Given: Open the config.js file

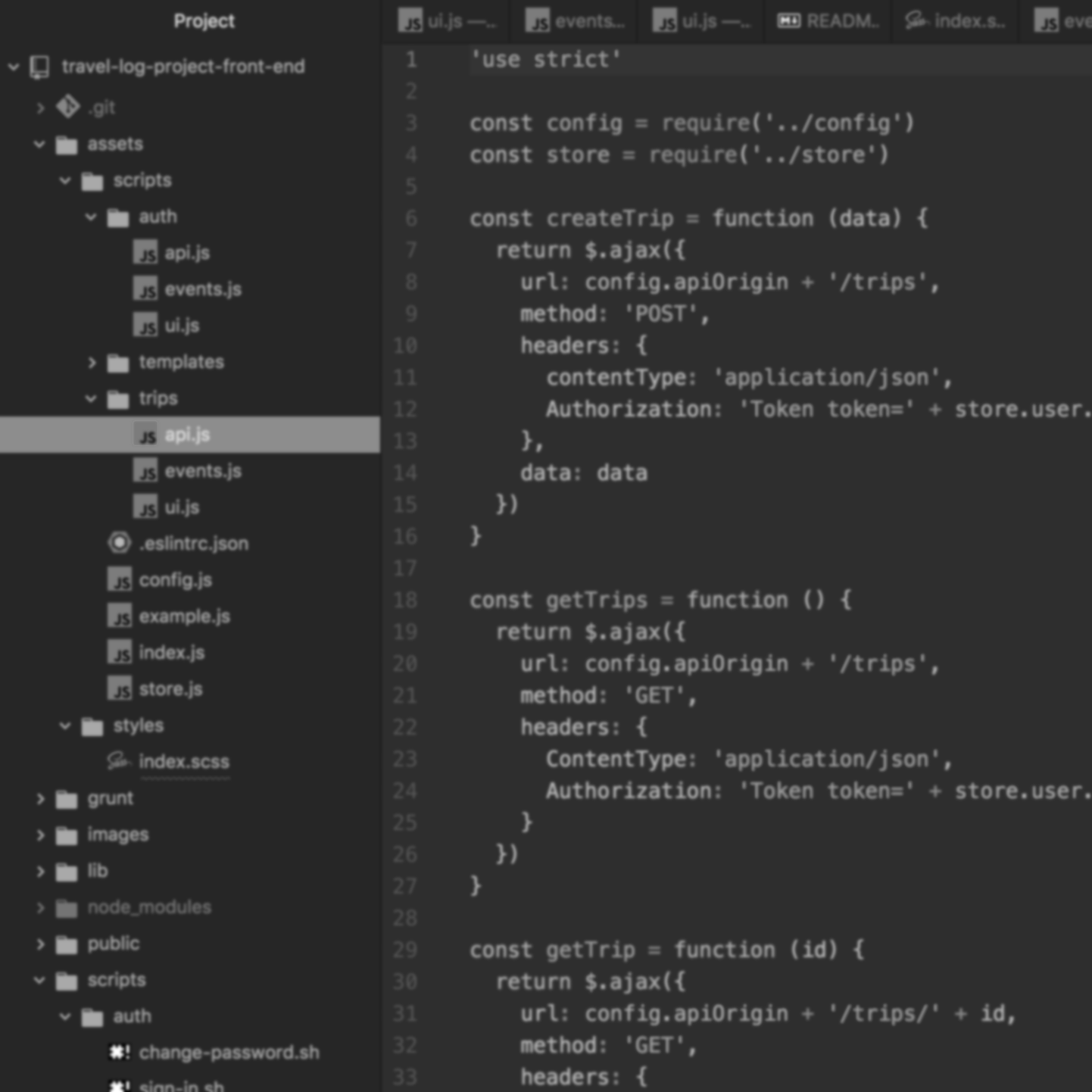Looking at the screenshot, I should pyautogui.click(x=176, y=580).
